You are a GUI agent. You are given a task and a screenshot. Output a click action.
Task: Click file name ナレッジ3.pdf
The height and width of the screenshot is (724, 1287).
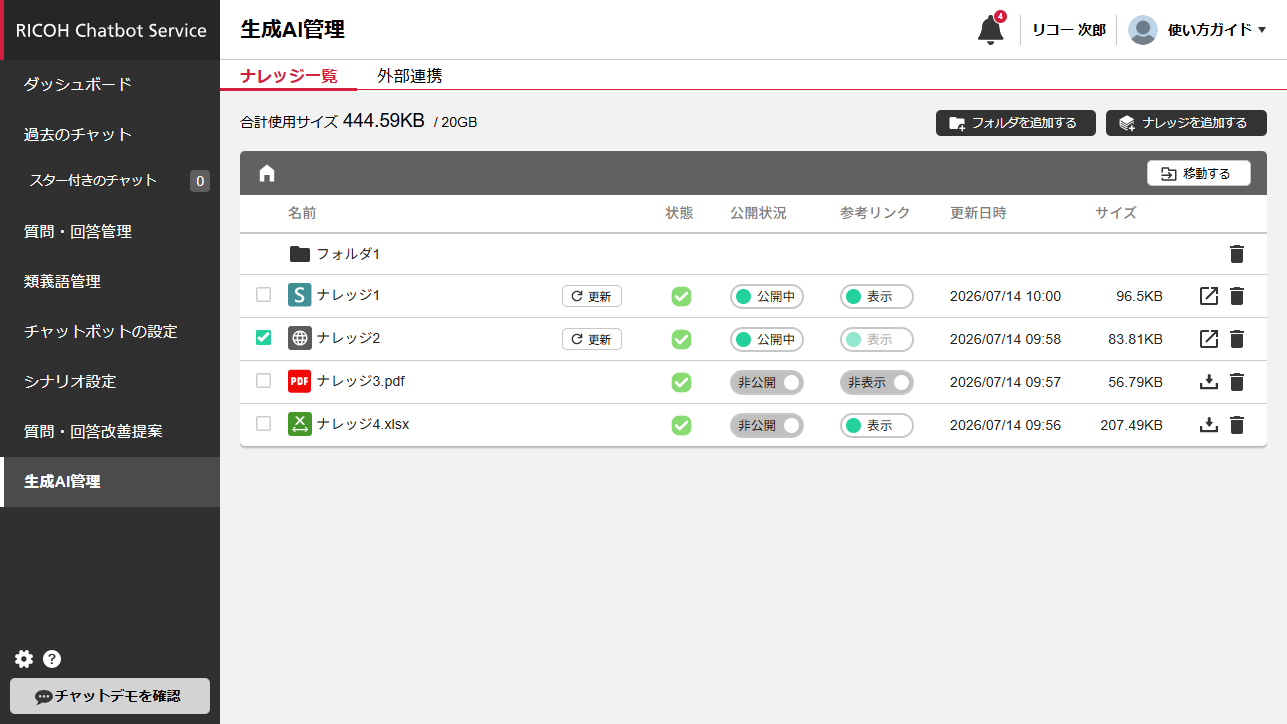pos(361,381)
